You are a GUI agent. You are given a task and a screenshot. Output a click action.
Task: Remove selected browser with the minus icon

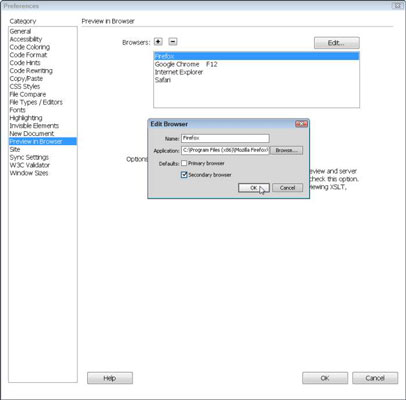click(173, 42)
